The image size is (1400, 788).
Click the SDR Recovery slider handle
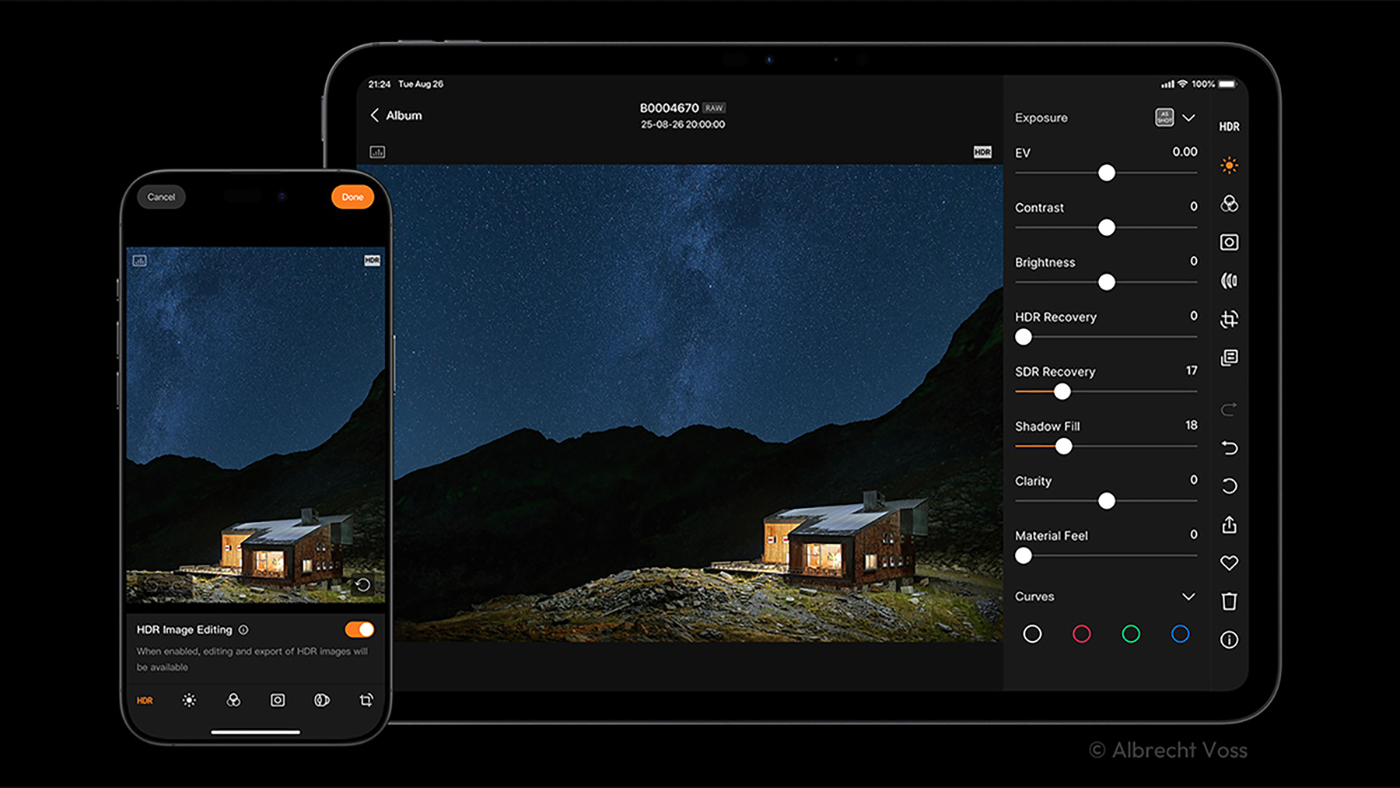pos(1062,392)
